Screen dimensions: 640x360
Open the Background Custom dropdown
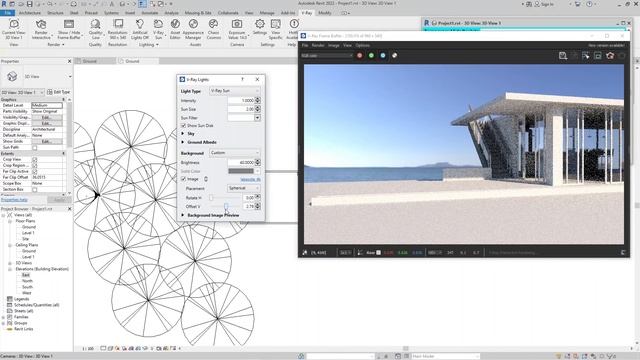coord(234,153)
